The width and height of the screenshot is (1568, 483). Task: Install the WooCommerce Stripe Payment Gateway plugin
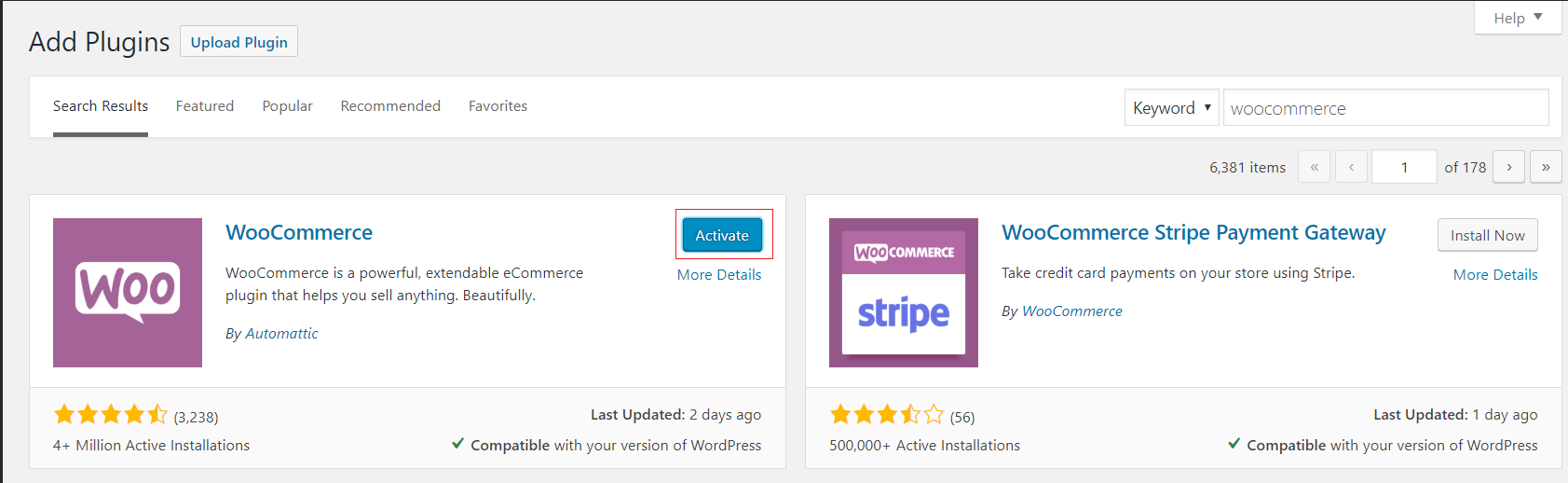click(1488, 235)
